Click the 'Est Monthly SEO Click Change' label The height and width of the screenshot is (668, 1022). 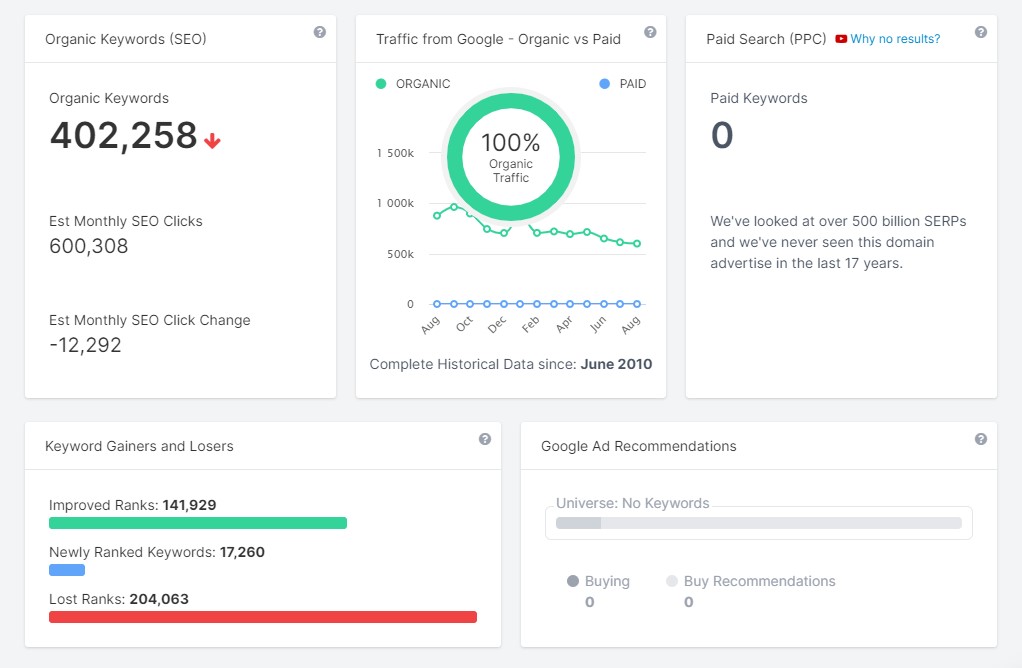150,320
